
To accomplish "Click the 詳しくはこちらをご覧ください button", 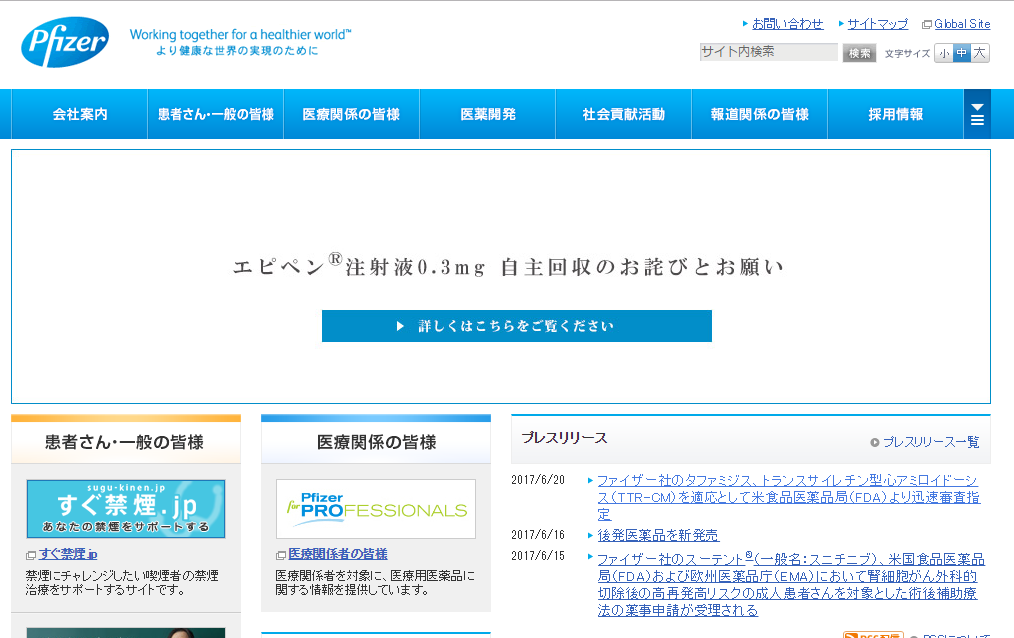I will 517,326.
